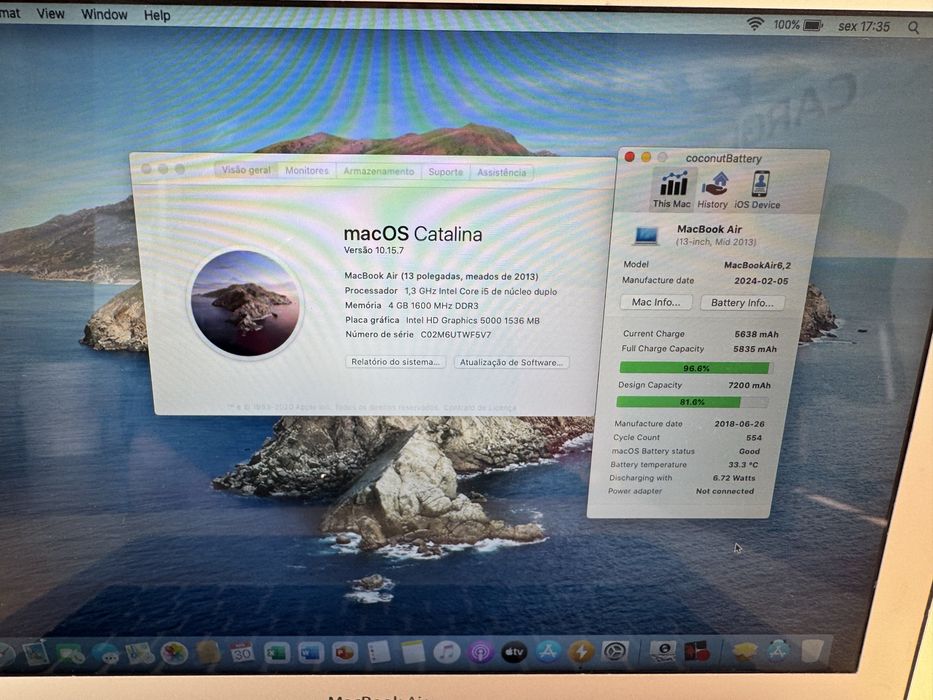
Task: Switch to iOS Device view in coconutBattery
Action: click(757, 190)
